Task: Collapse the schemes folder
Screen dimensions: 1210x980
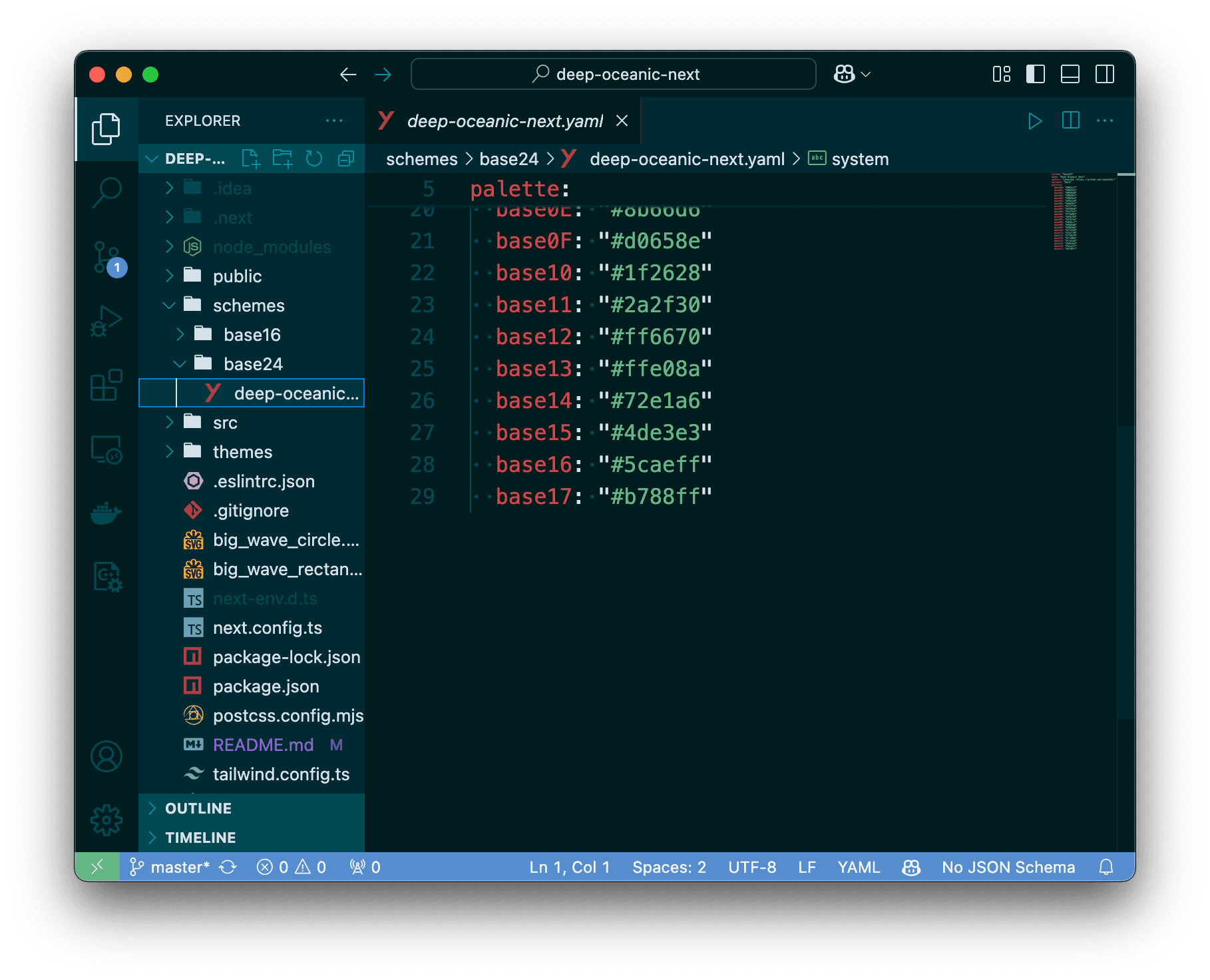Action: coord(252,306)
